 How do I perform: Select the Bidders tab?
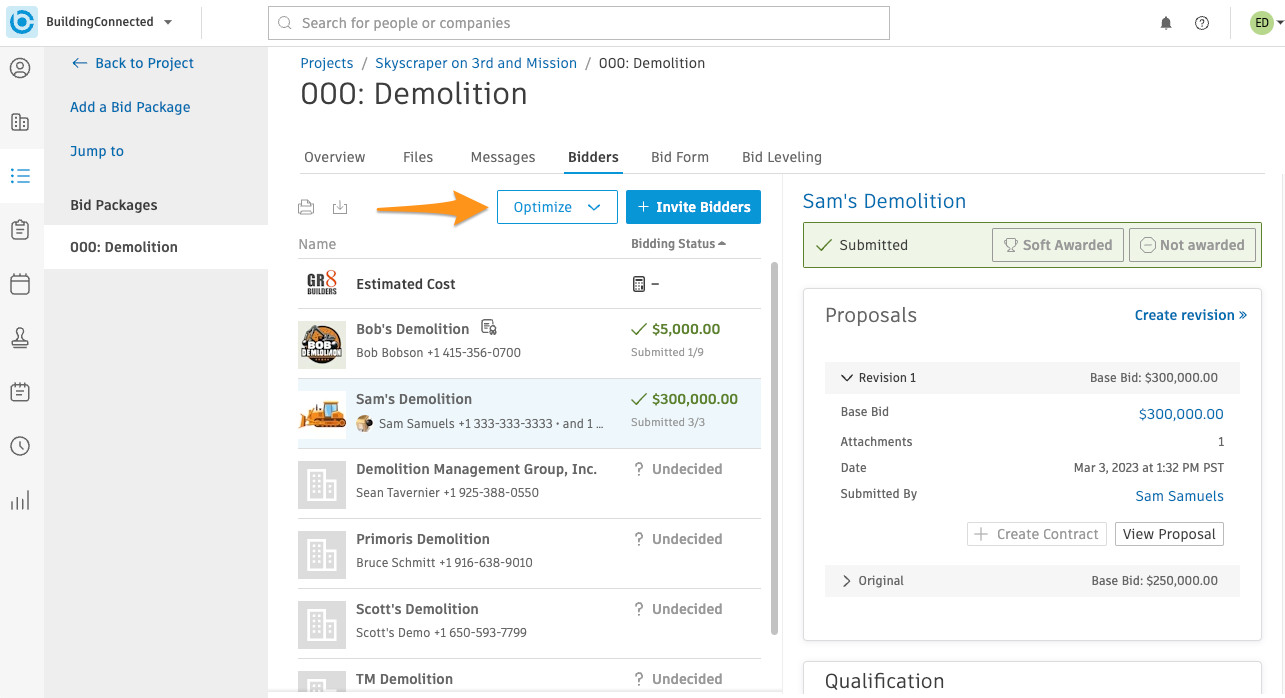coord(593,157)
